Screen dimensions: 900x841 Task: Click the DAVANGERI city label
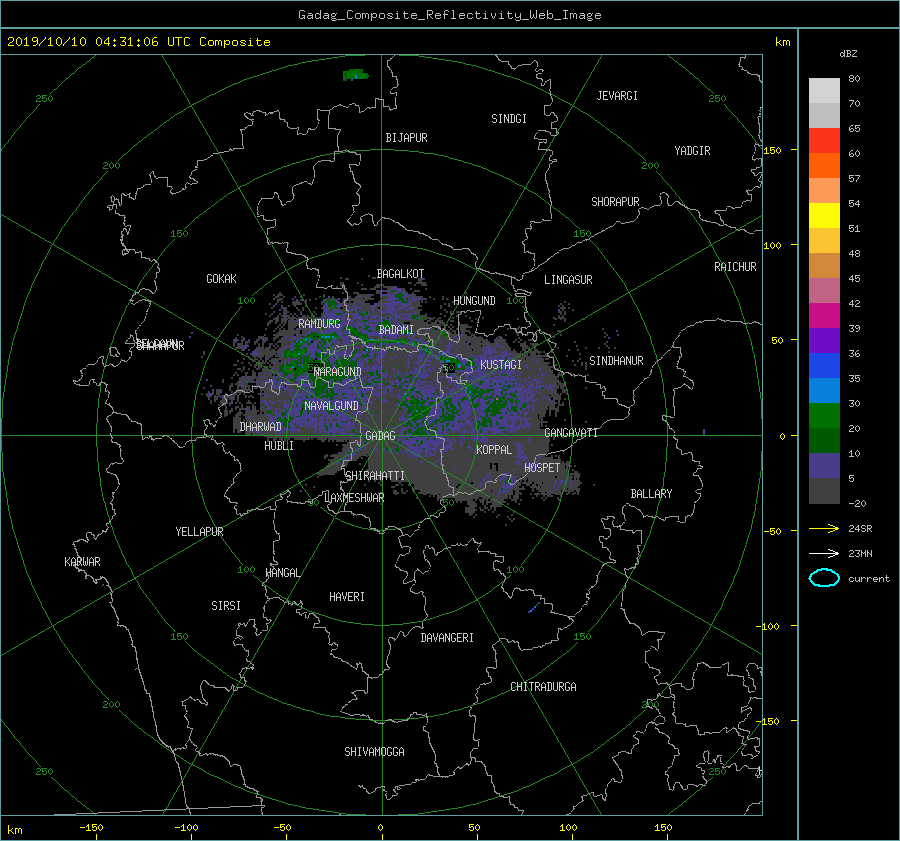[447, 638]
